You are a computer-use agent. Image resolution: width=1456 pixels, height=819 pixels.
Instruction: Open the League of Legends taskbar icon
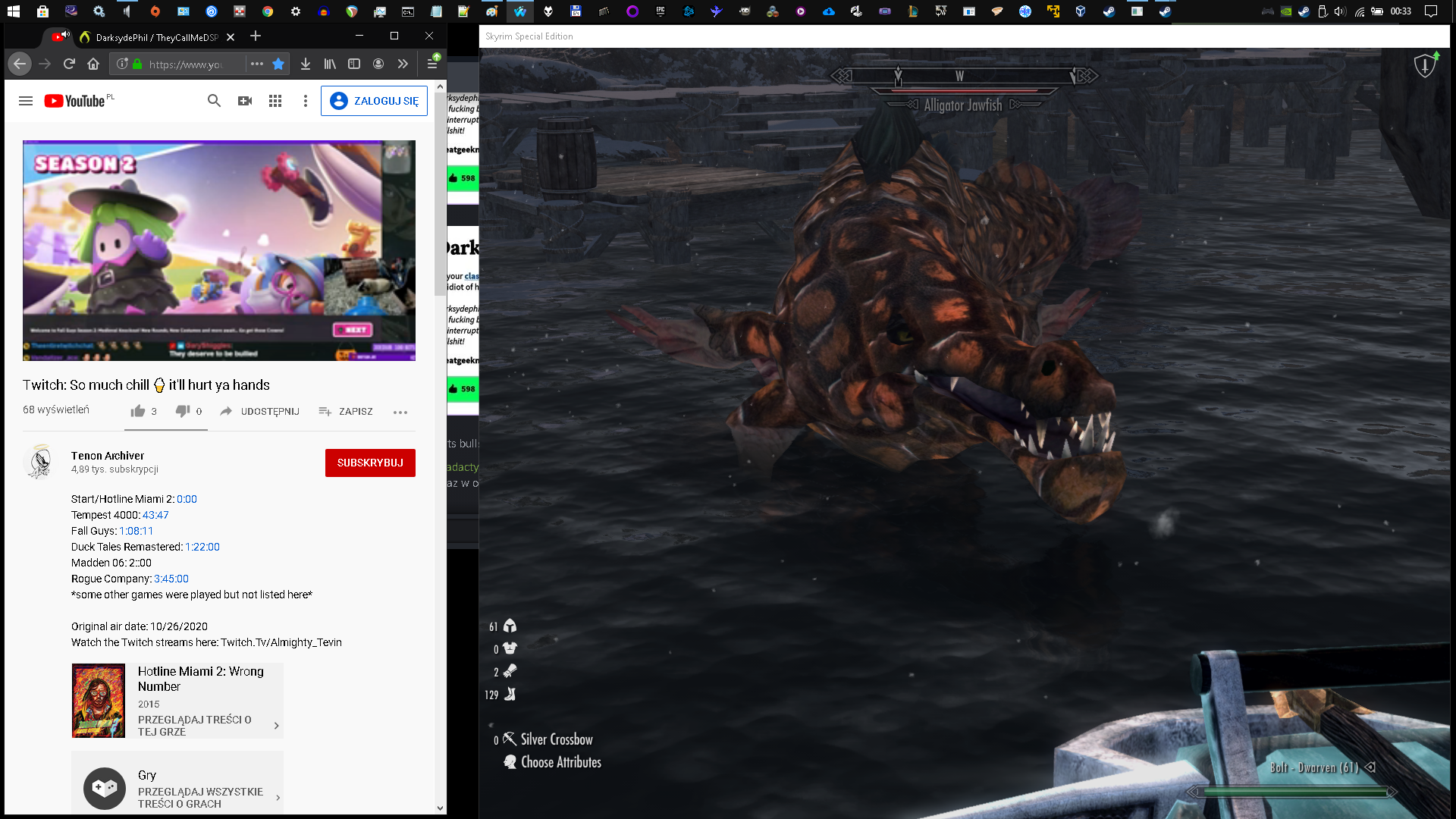coord(913,11)
